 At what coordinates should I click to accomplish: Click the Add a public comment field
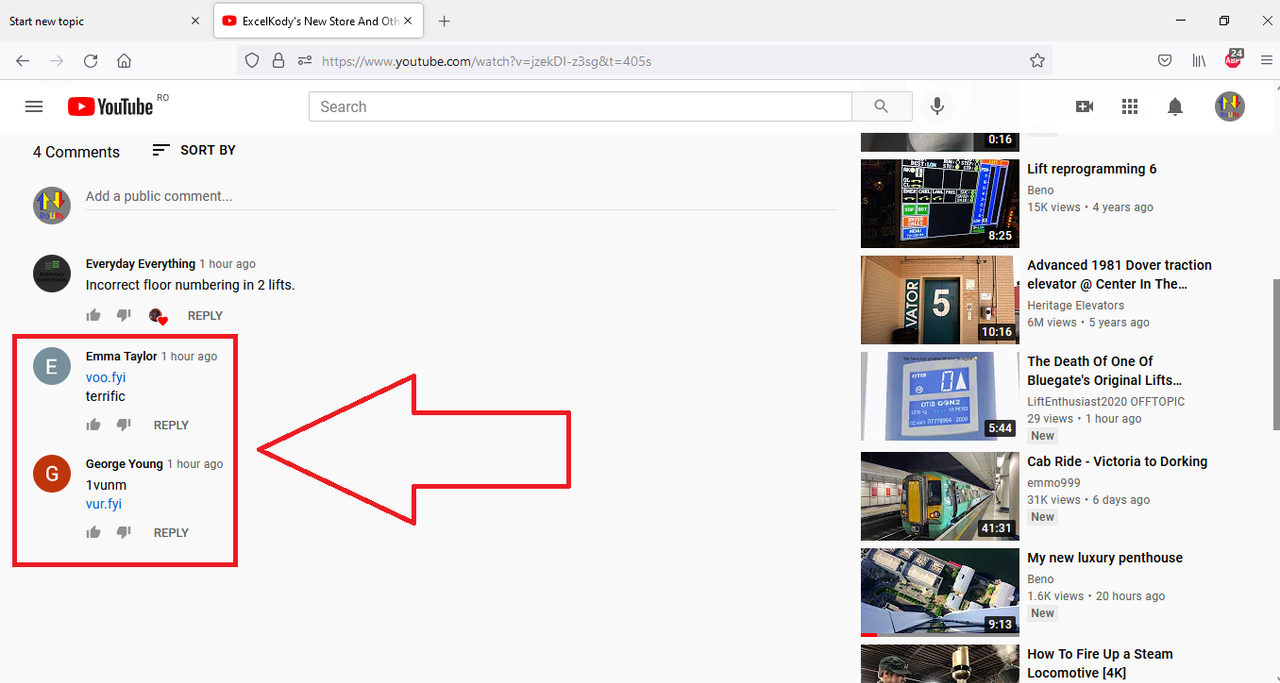coord(461,196)
